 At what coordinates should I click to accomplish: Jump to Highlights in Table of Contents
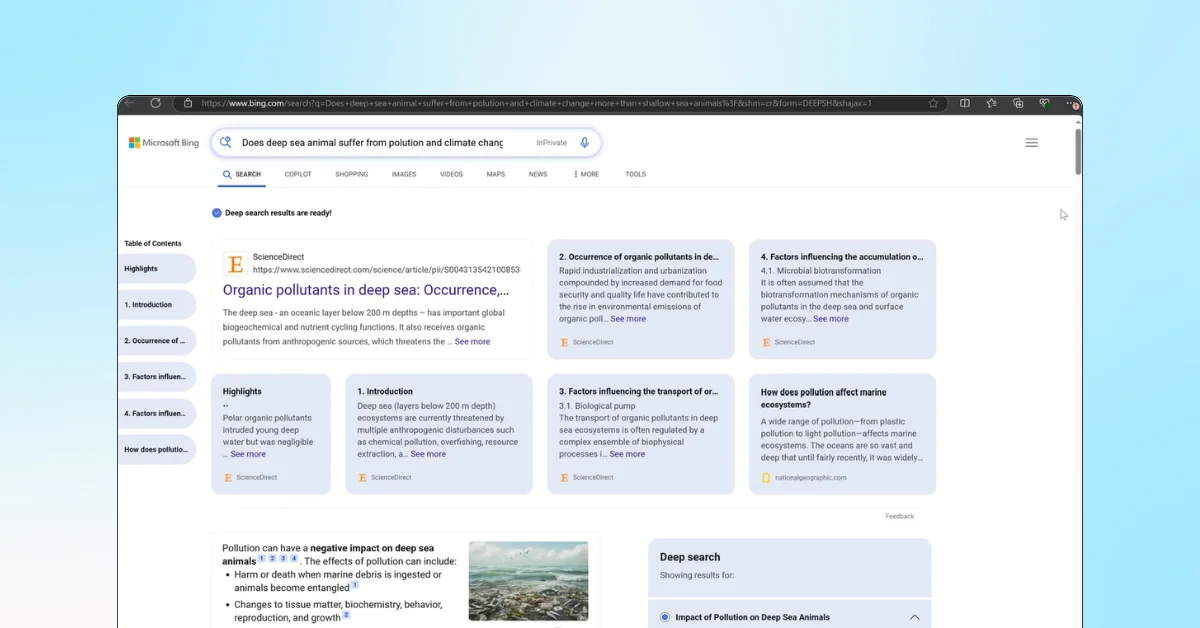coord(156,269)
